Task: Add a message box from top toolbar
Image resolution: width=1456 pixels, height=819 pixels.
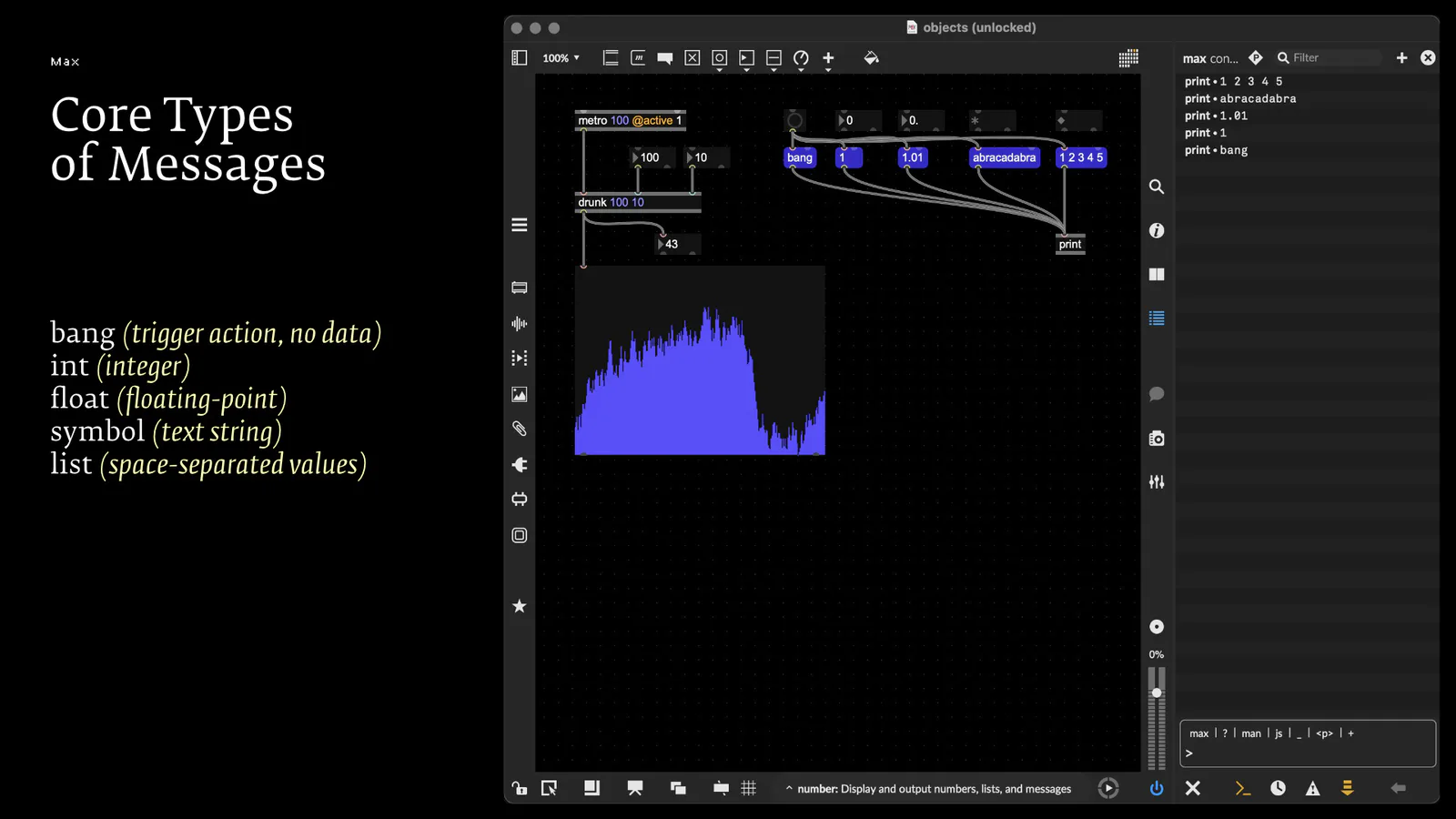Action: pos(638,58)
